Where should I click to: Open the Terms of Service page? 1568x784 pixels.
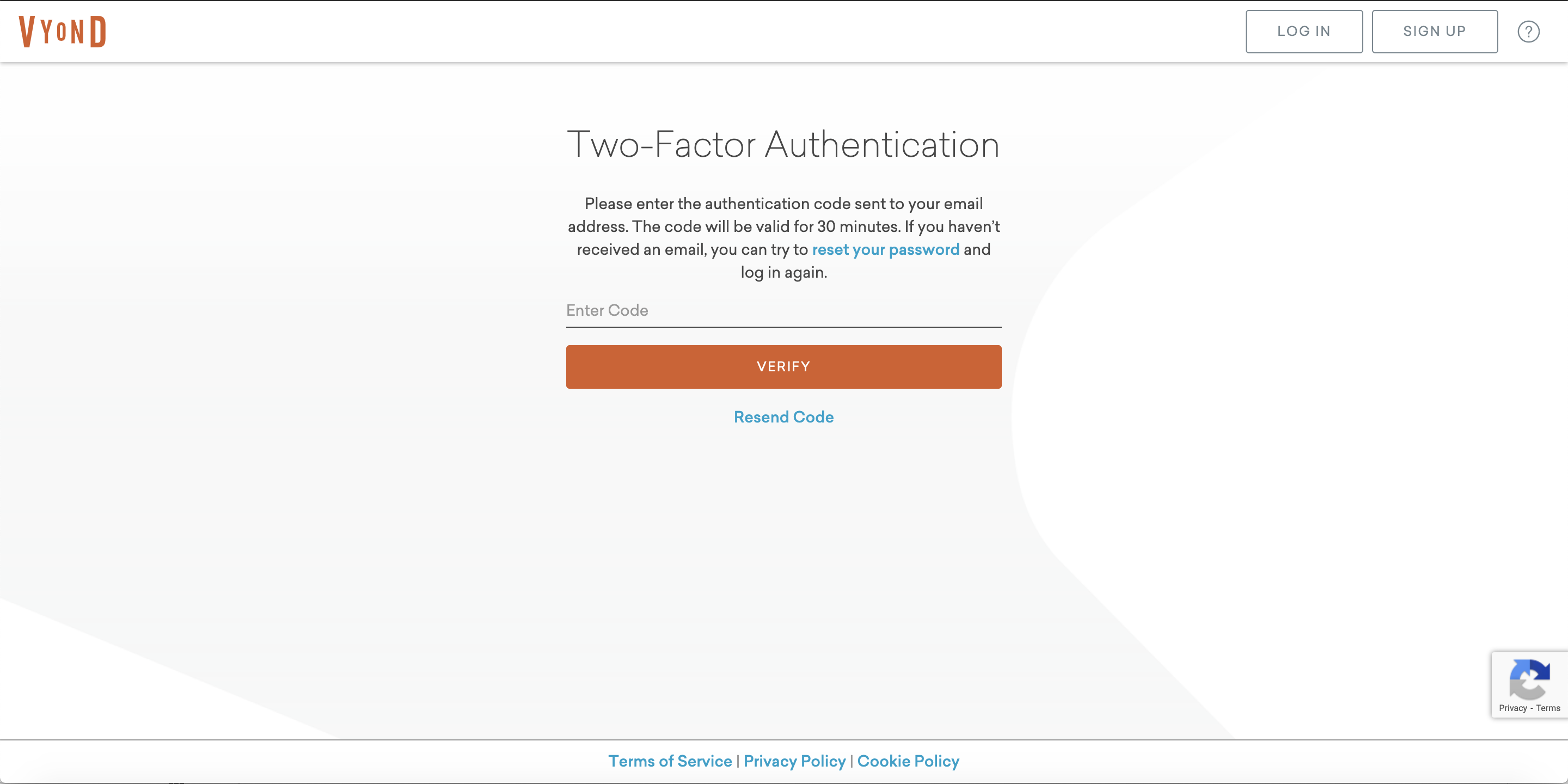pos(670,761)
